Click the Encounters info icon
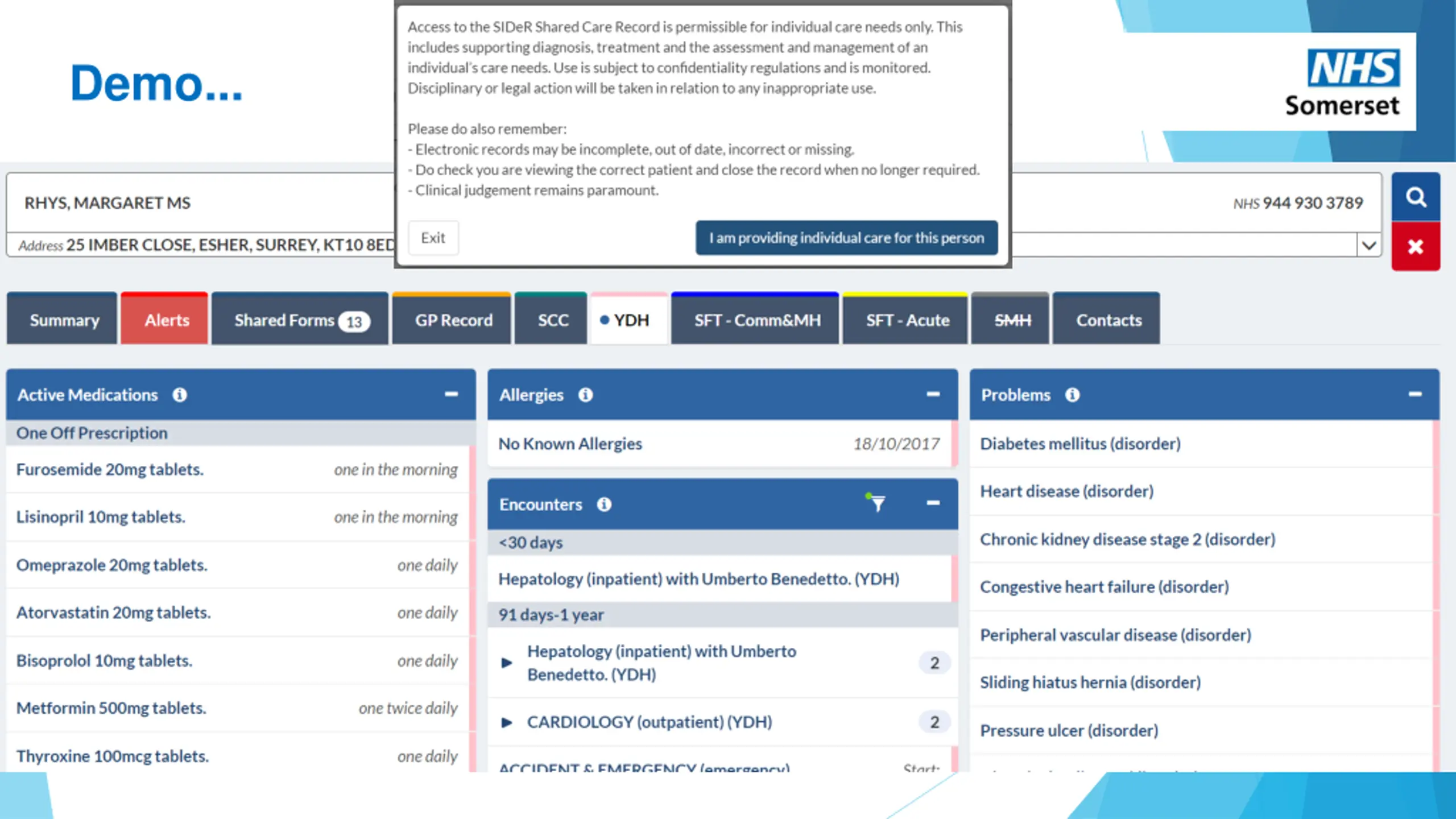The image size is (1456, 819). (x=604, y=504)
